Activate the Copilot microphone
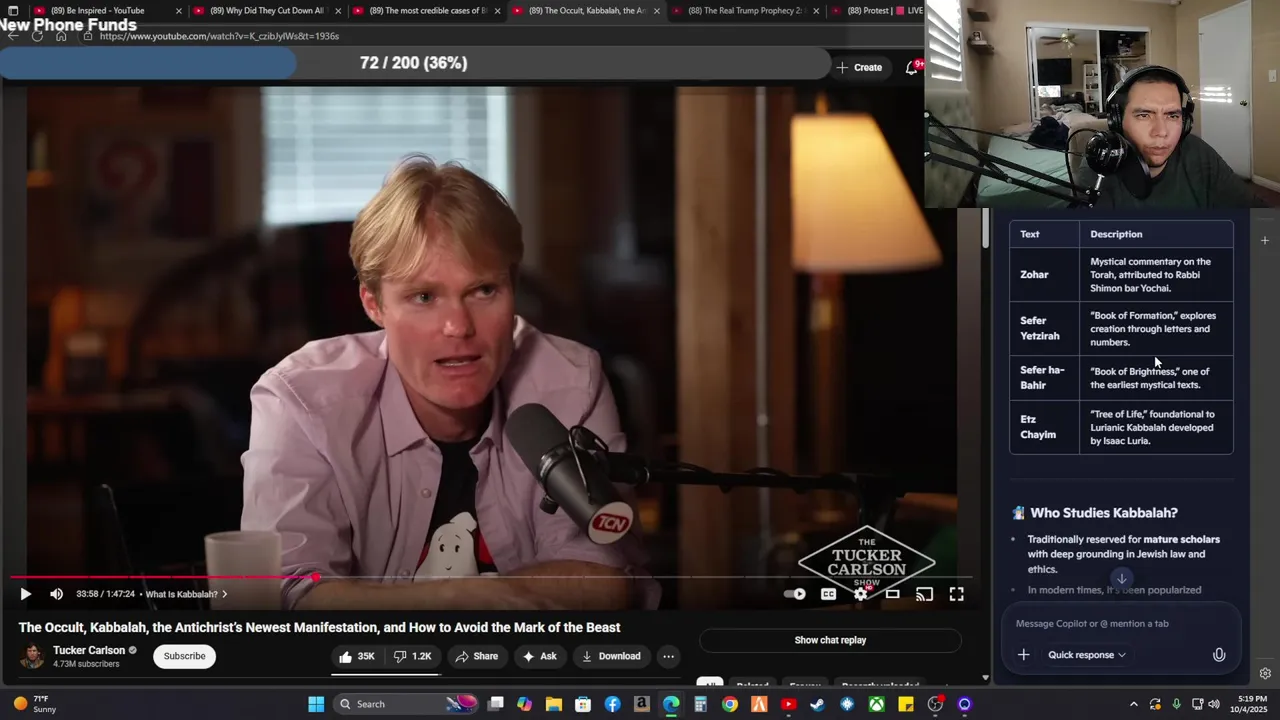1280x720 pixels. click(1218, 655)
